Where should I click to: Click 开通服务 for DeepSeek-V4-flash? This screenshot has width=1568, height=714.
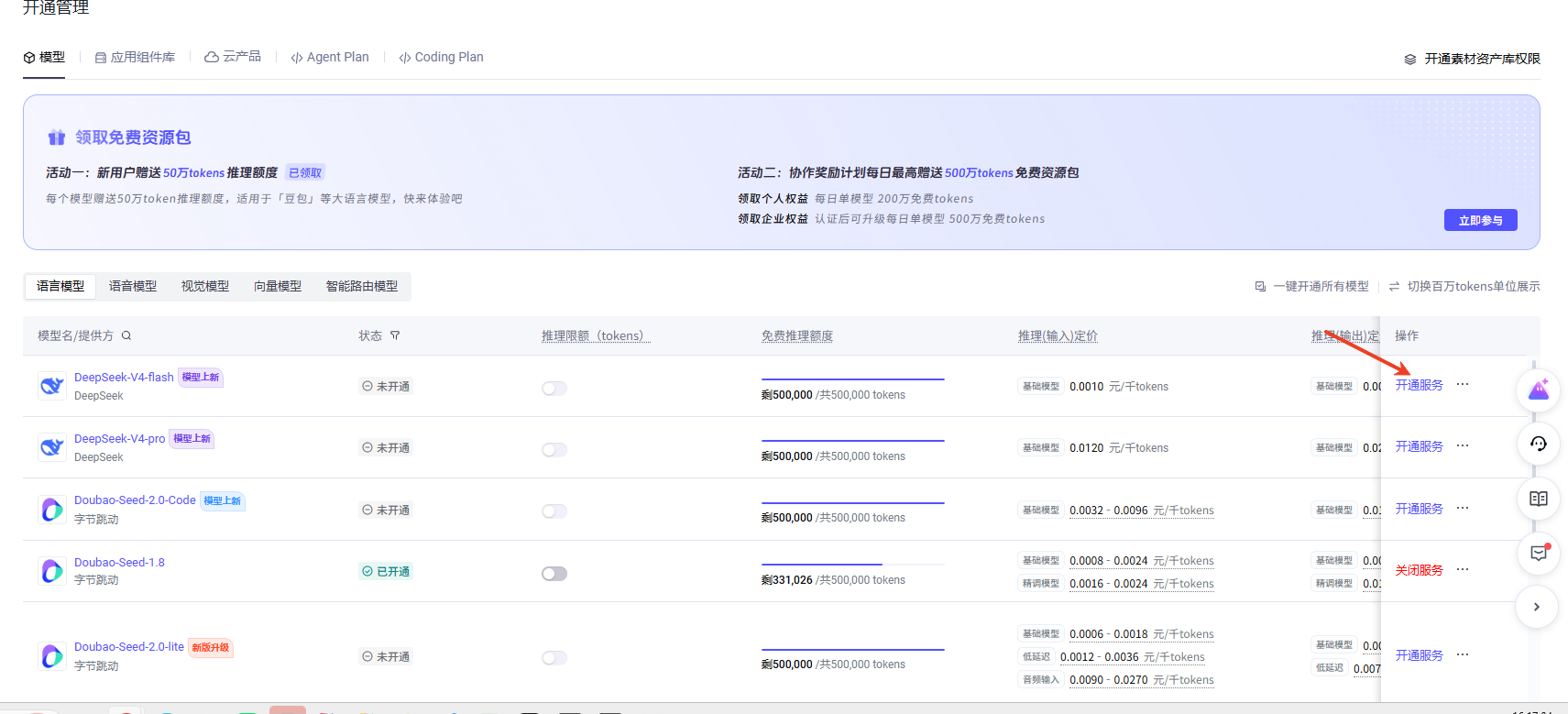[x=1420, y=385]
